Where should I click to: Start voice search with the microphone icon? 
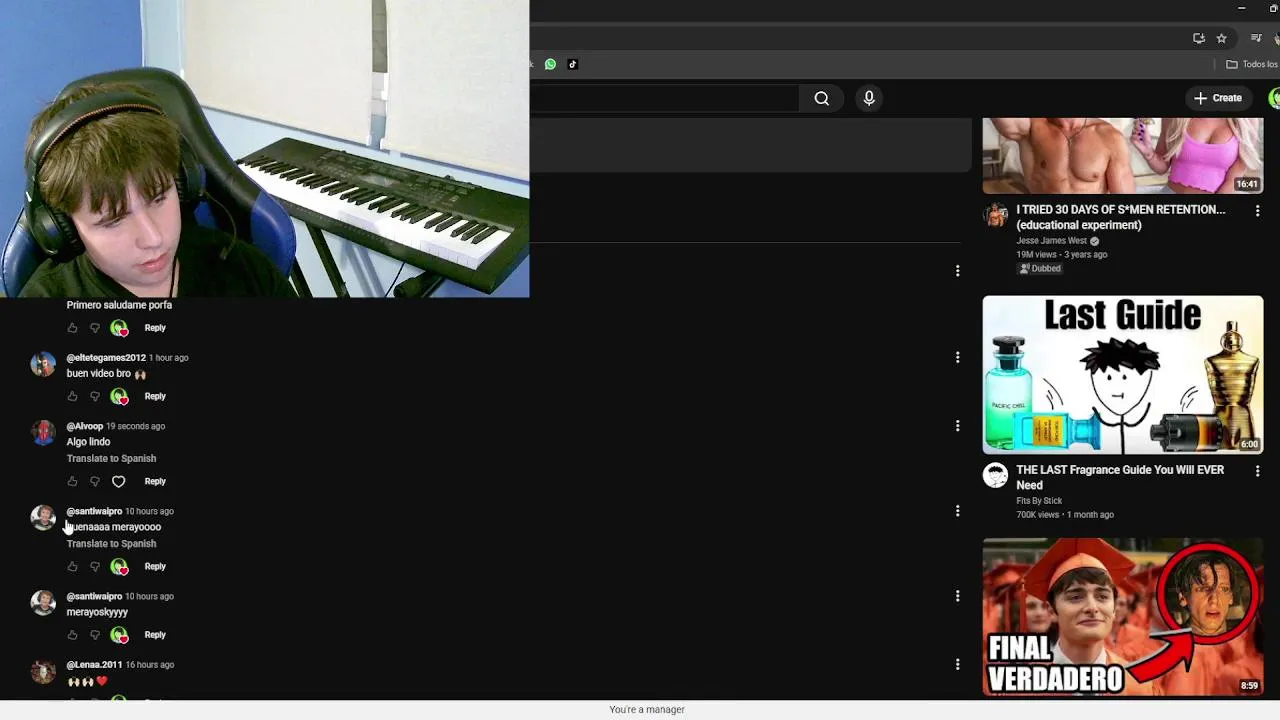tap(869, 98)
